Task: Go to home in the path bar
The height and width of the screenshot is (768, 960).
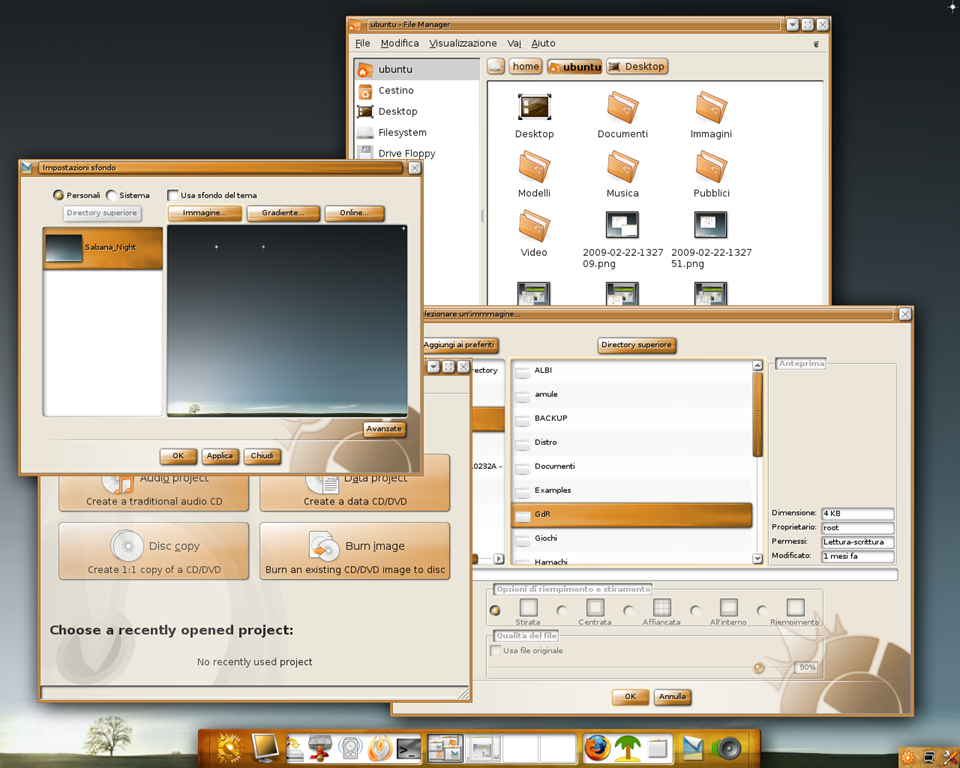Action: click(x=525, y=66)
